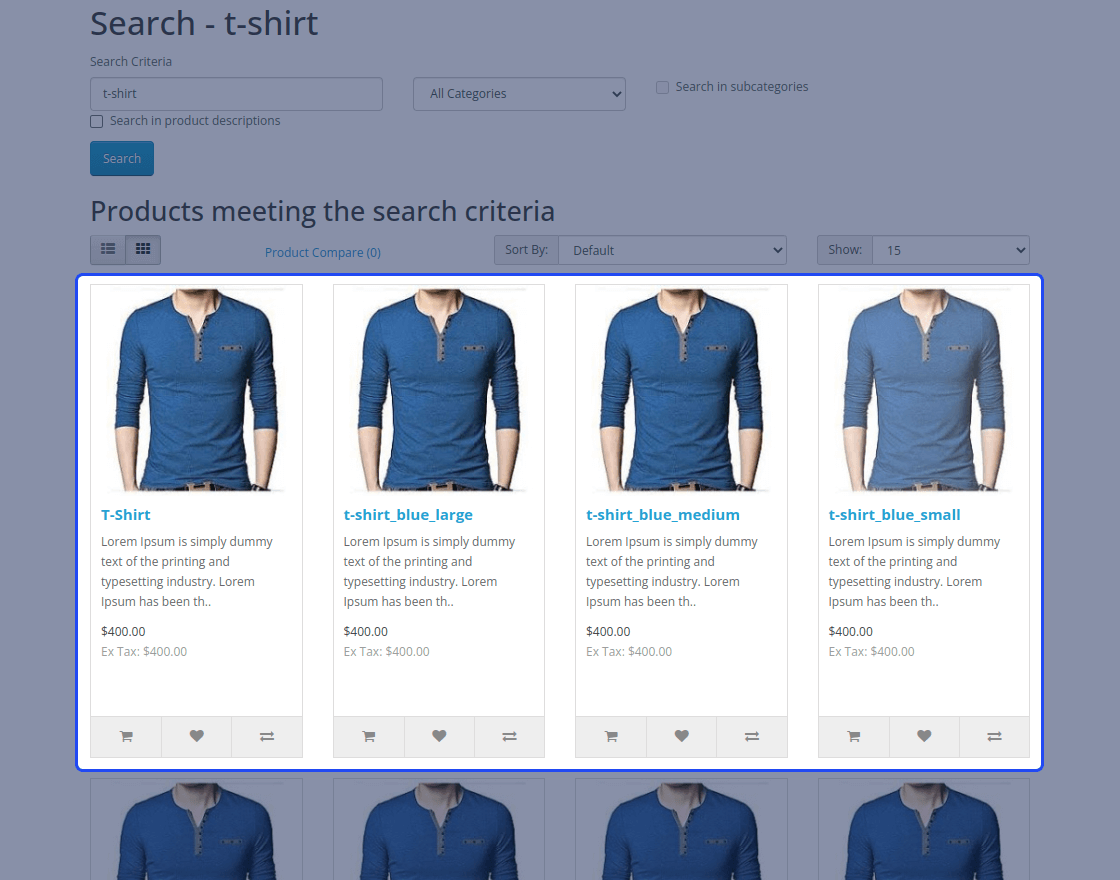Compare the t-shirt_blue_small product
The image size is (1120, 880).
pyautogui.click(x=994, y=736)
